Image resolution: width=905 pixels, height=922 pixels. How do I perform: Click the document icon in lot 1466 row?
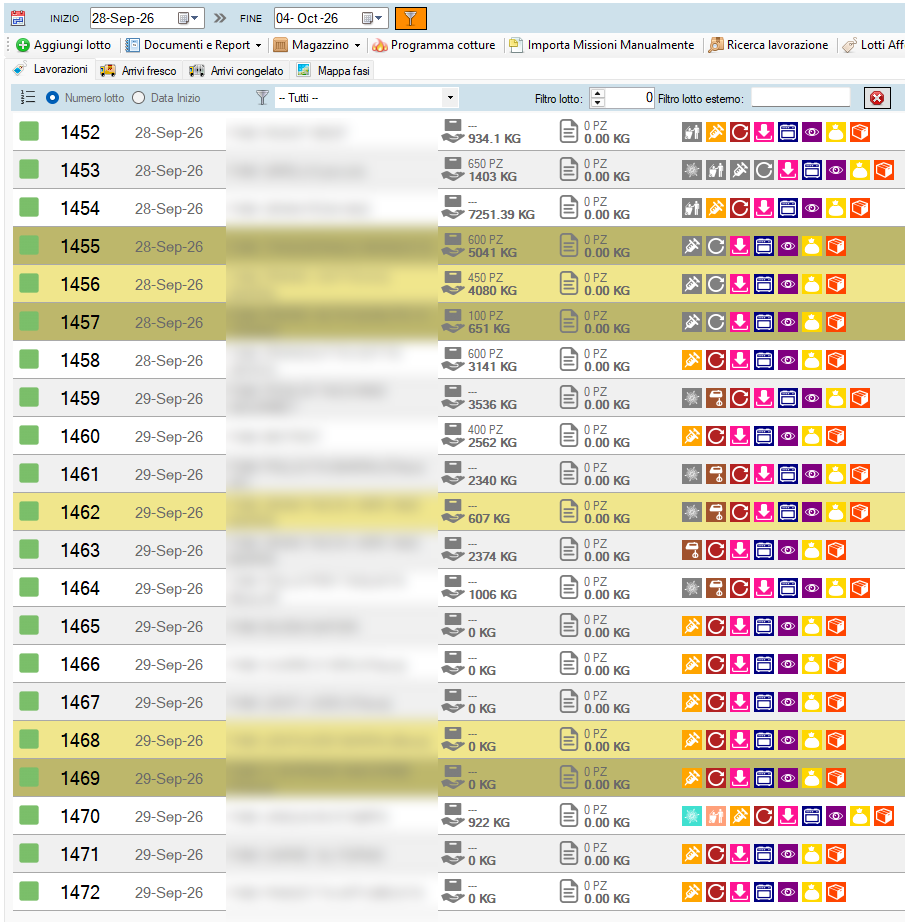[x=569, y=664]
